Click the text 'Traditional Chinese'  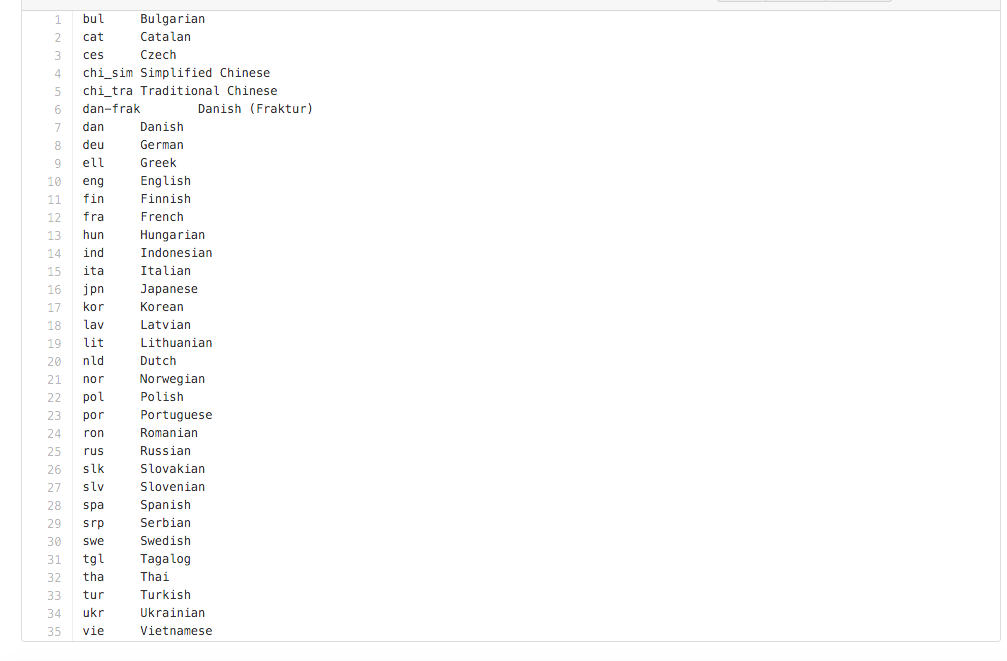209,91
